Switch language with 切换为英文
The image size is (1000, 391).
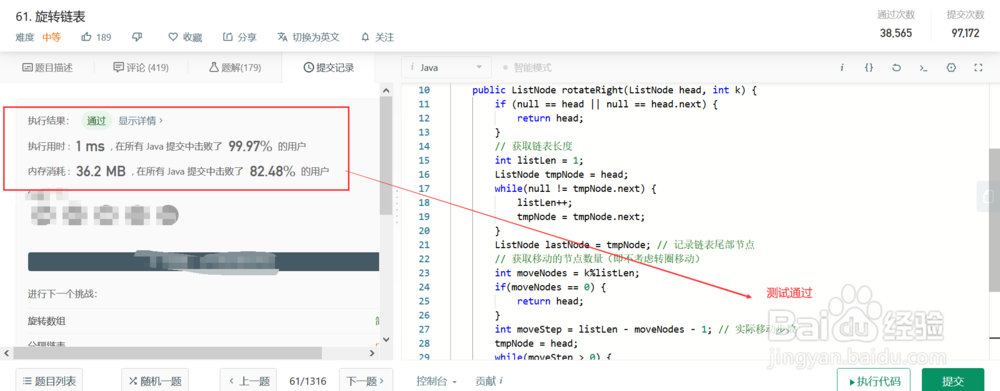coord(309,37)
